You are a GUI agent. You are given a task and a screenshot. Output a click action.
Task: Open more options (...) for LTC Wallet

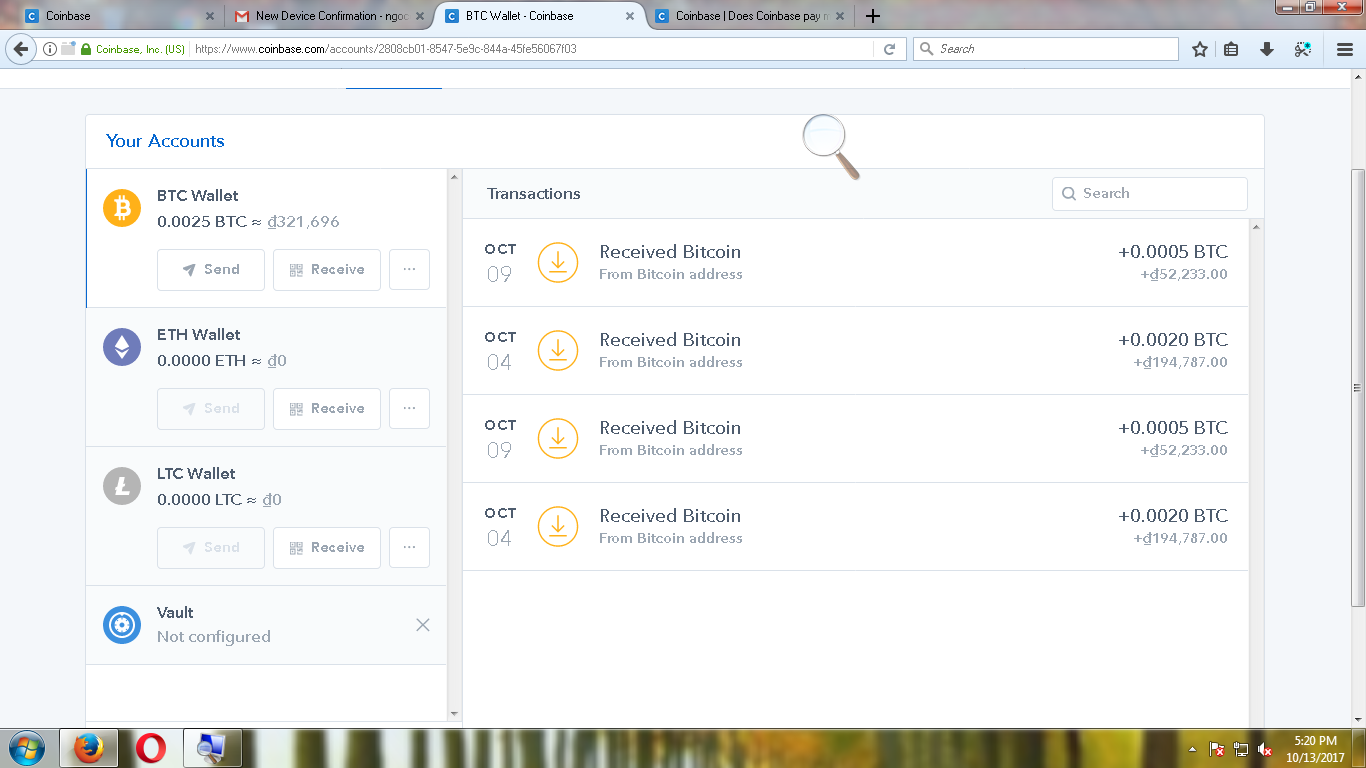(409, 548)
